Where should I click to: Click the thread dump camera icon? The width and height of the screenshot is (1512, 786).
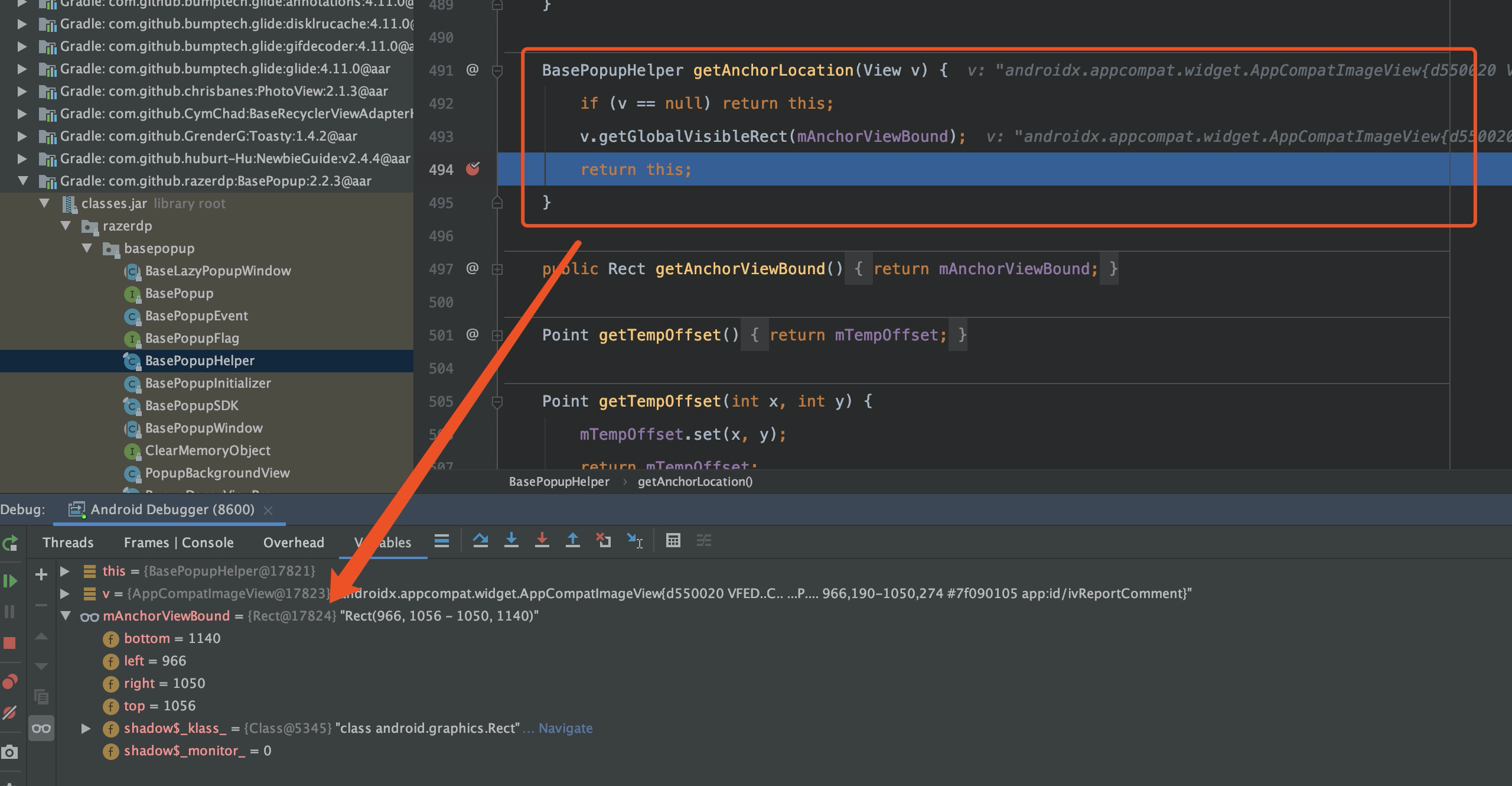pyautogui.click(x=11, y=752)
